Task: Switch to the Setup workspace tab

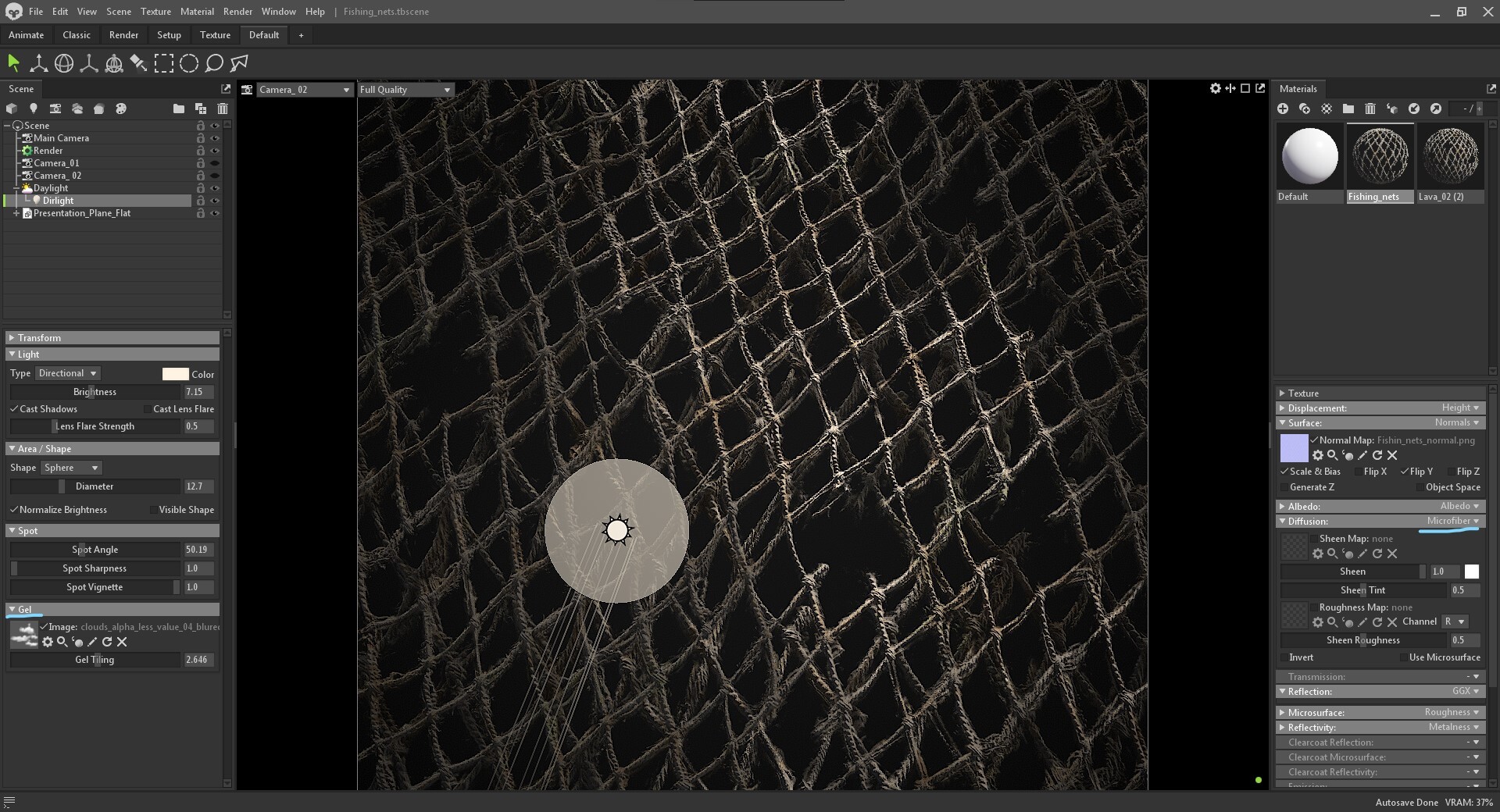Action: (x=169, y=35)
